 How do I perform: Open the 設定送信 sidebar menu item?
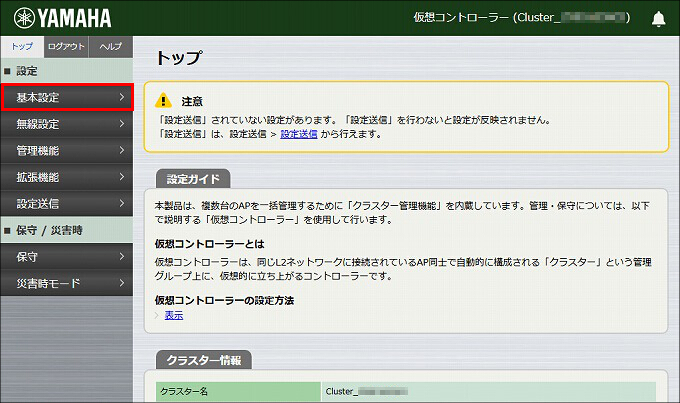(x=67, y=203)
